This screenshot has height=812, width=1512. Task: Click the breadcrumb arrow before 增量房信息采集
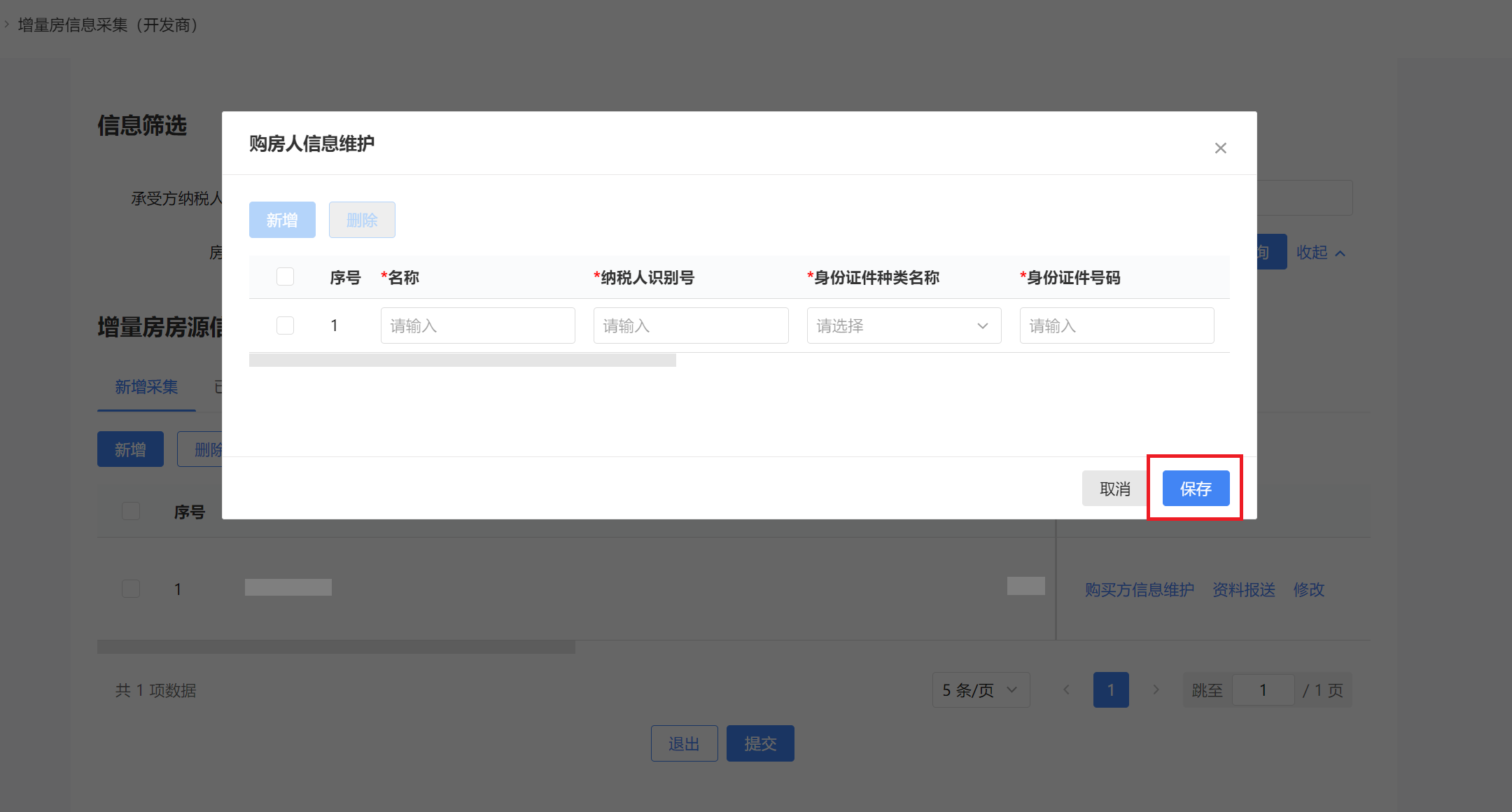[x=7, y=24]
